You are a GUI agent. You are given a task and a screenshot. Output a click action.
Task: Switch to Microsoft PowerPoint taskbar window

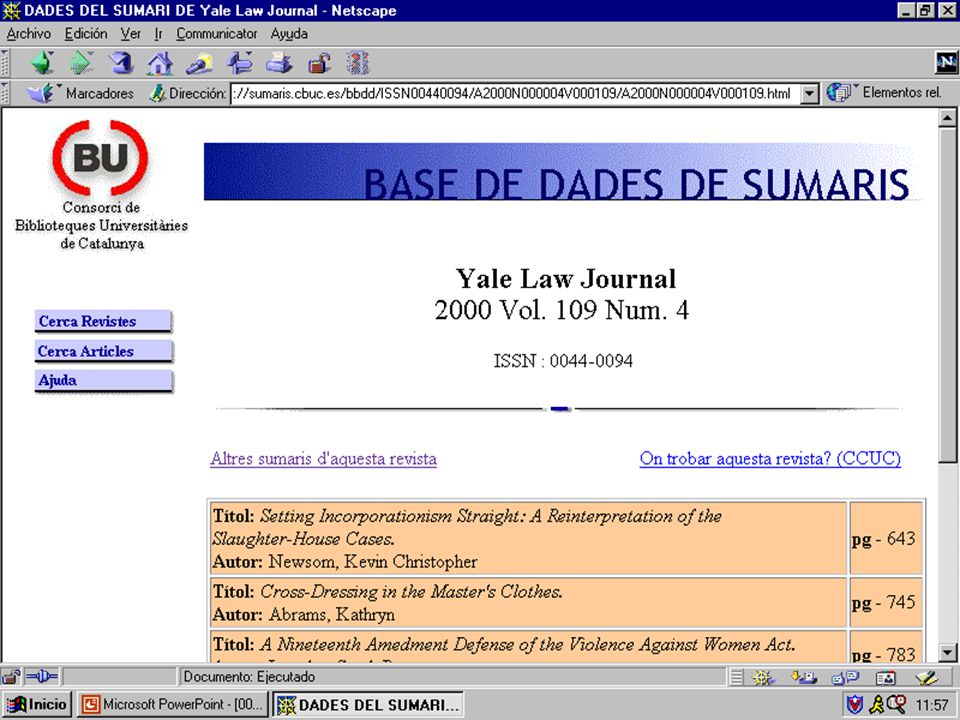tap(173, 705)
